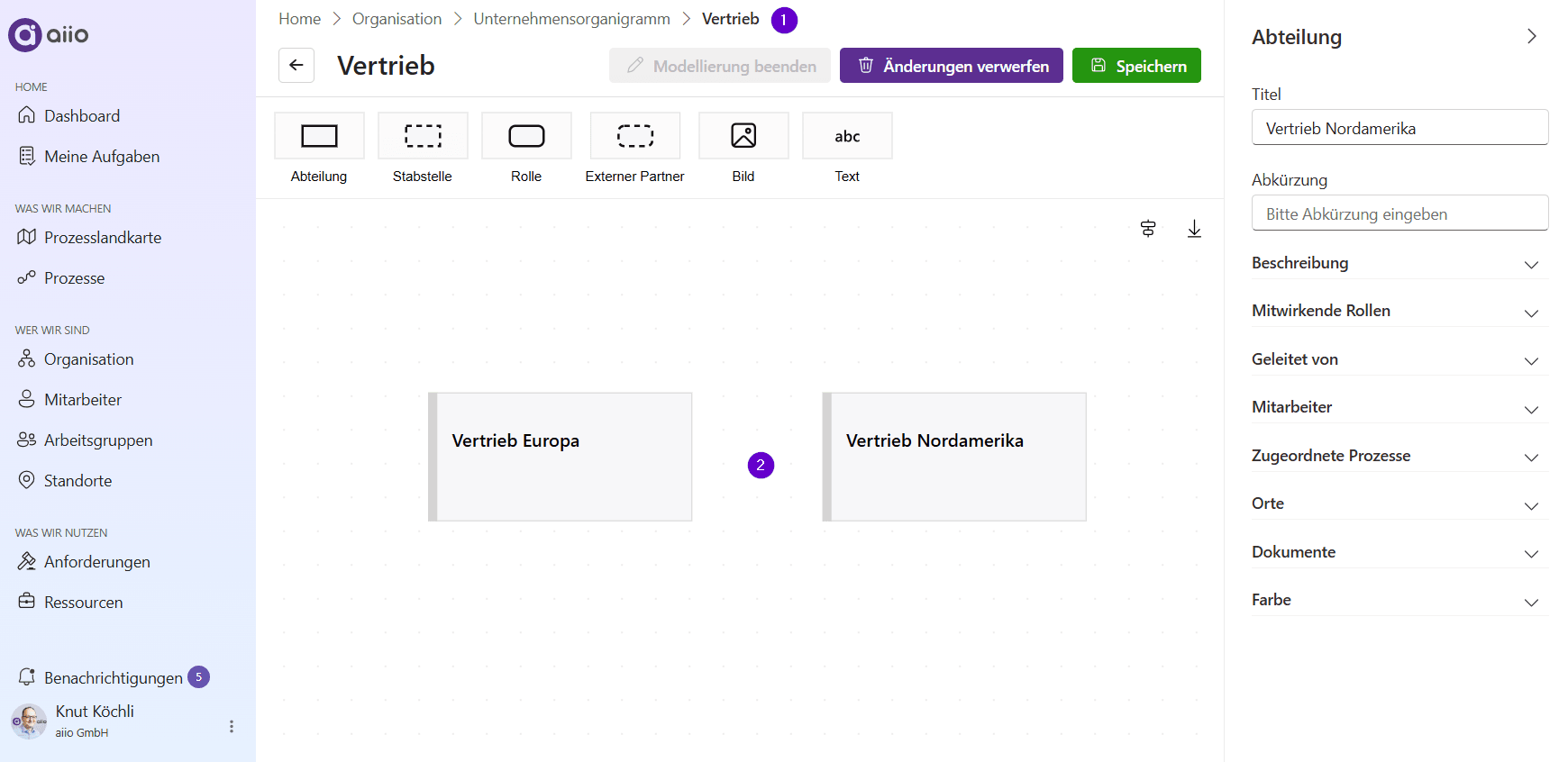Viewport: 1568px width, 762px height.
Task: Select the Bild image tool
Action: (x=743, y=136)
